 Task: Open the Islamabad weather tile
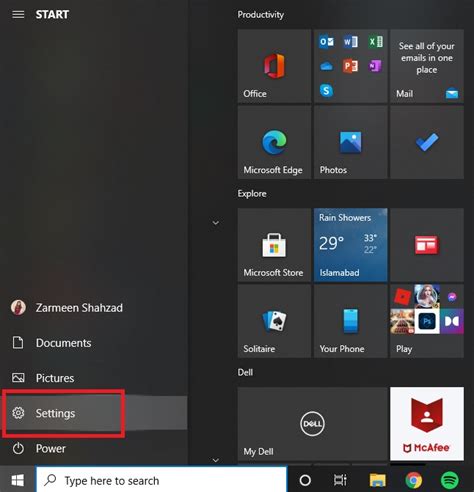point(350,245)
